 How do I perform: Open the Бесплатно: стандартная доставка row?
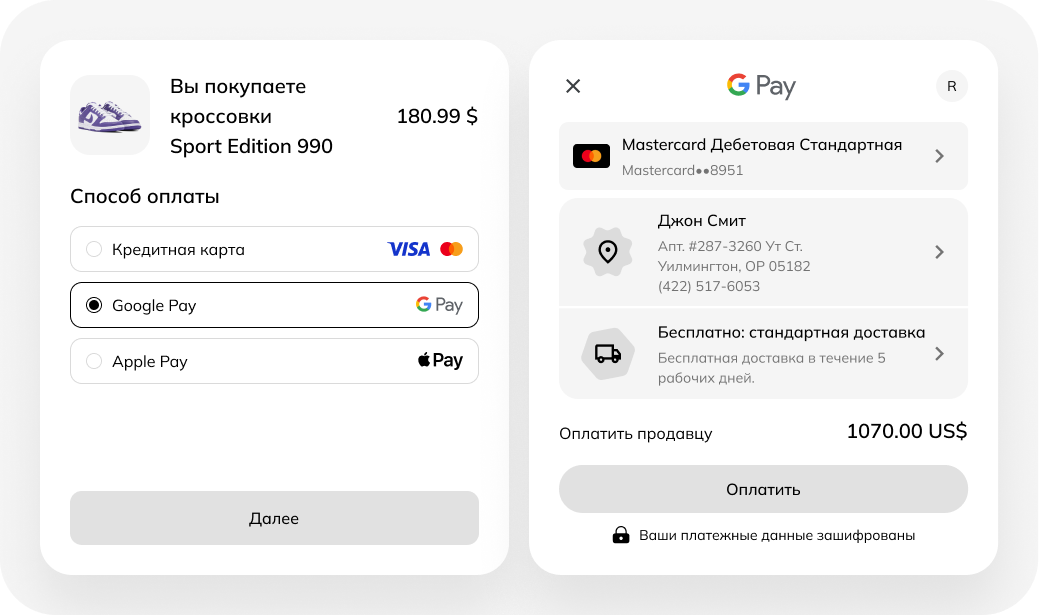[x=763, y=354]
